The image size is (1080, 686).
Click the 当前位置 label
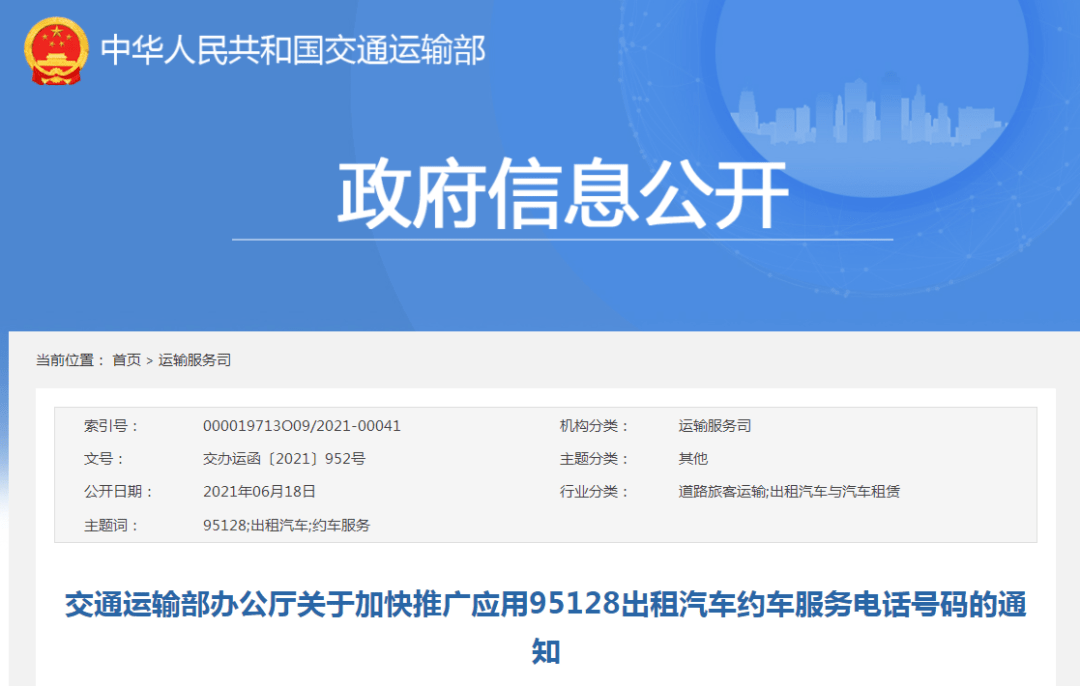(x=70, y=360)
